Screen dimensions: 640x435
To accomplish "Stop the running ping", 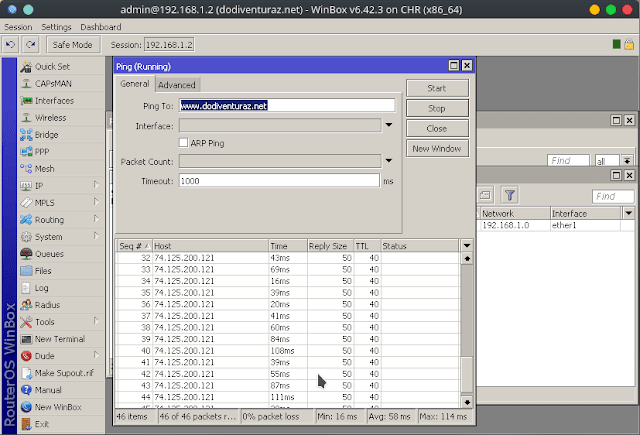I will click(437, 109).
